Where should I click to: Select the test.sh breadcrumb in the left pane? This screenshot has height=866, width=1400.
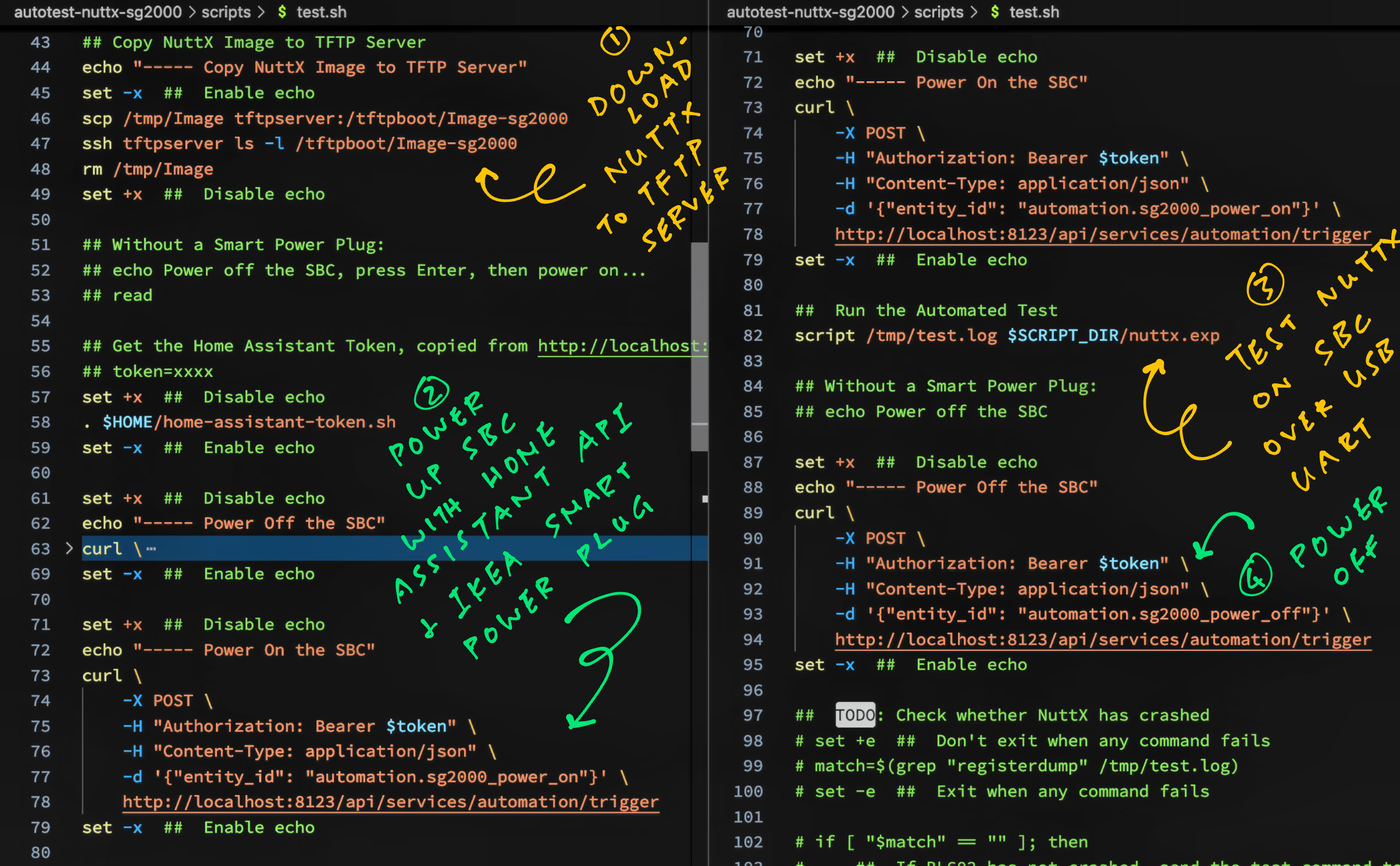tap(321, 12)
